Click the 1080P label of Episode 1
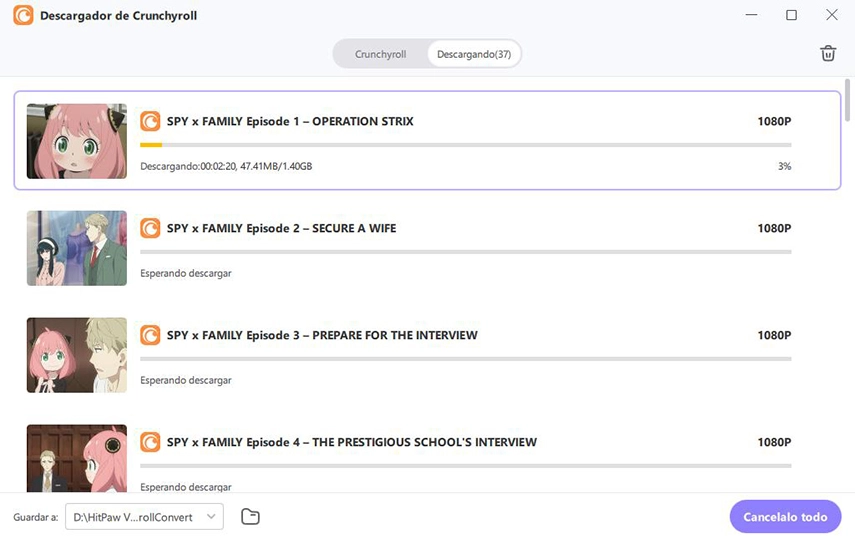Image resolution: width=855 pixels, height=539 pixels. [774, 121]
